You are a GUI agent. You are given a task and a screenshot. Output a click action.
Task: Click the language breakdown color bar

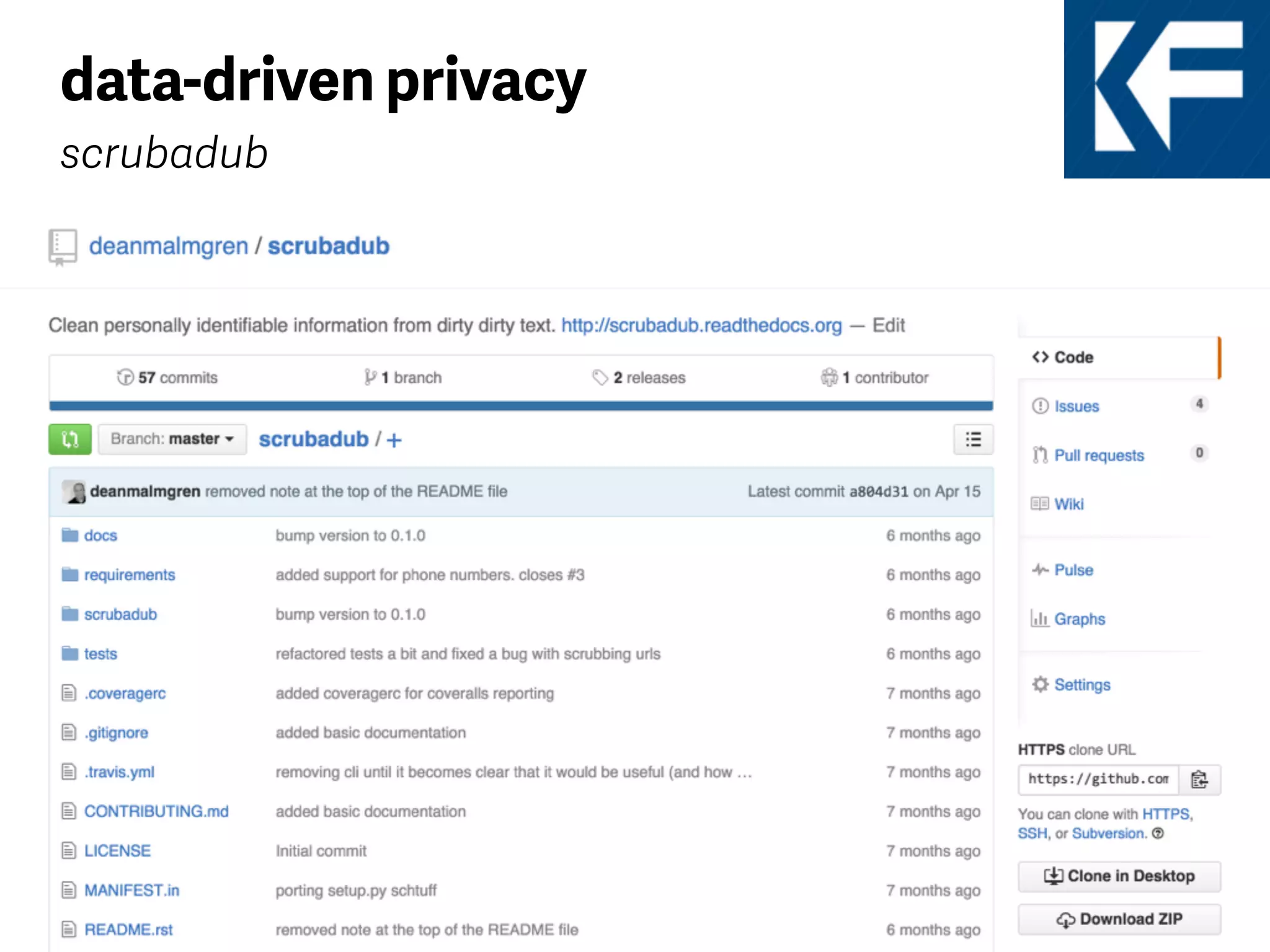pos(521,406)
